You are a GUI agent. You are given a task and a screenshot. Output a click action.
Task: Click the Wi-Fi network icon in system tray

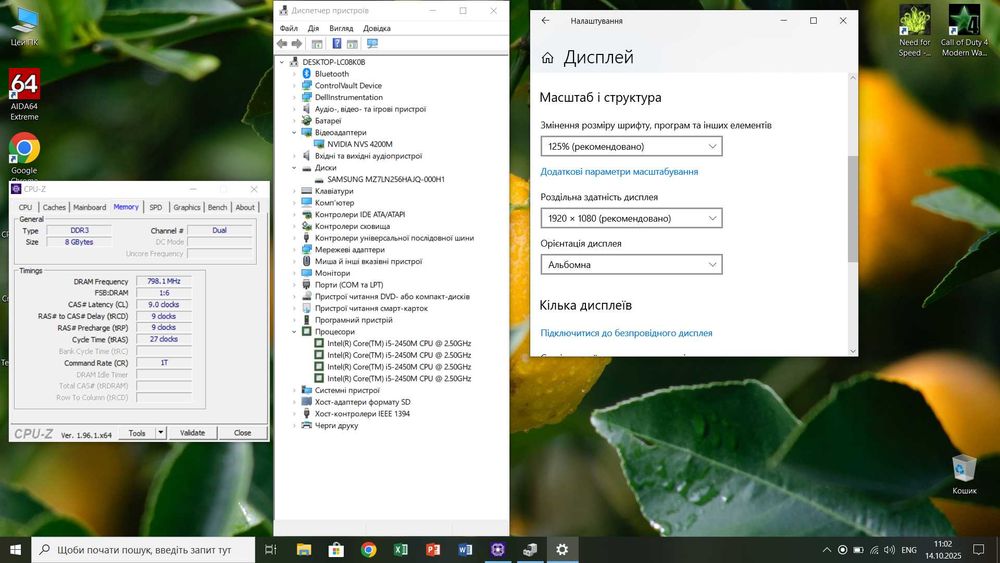(874, 550)
